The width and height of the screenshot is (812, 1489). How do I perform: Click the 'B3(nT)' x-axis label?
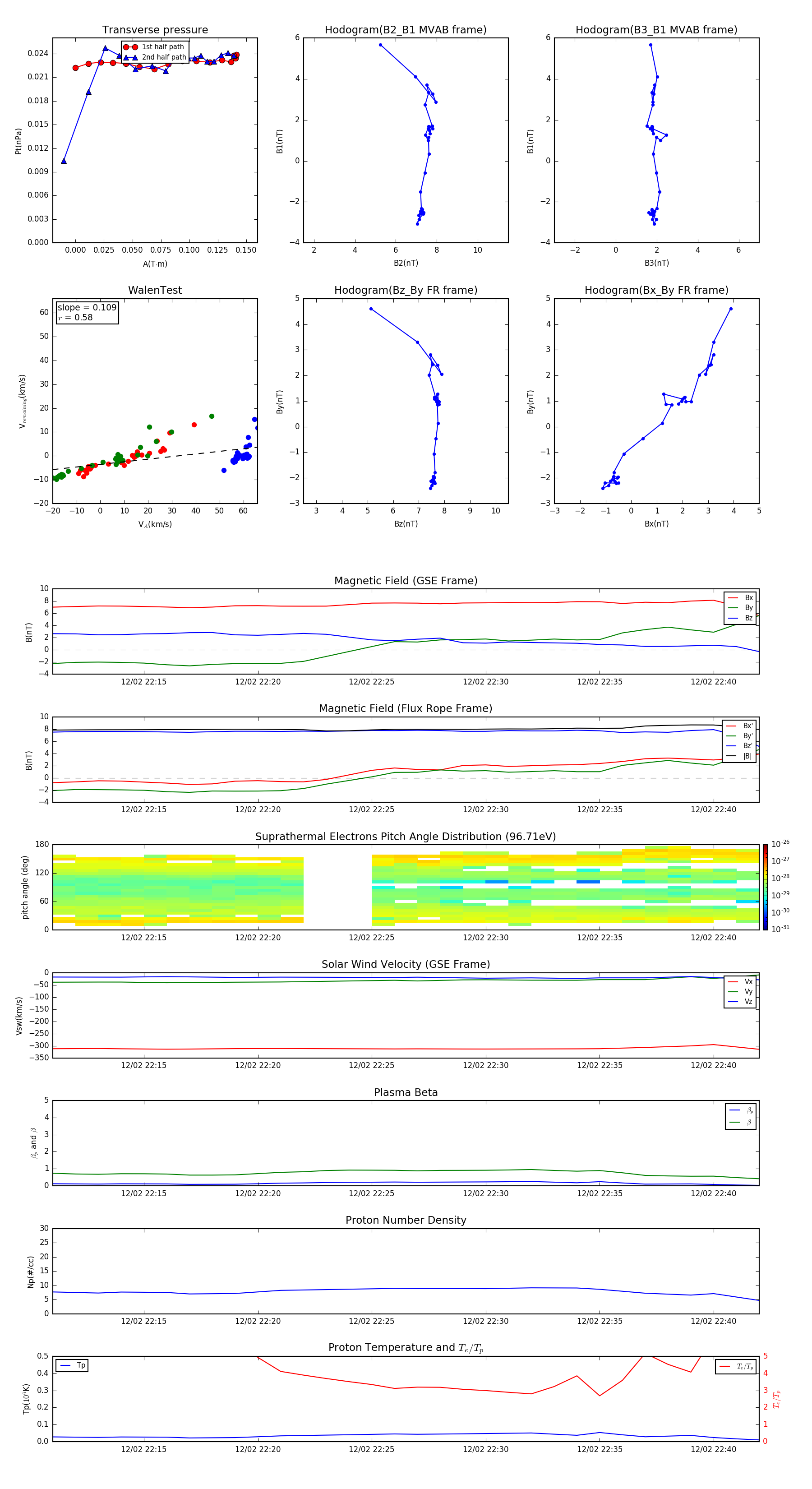pos(656,264)
